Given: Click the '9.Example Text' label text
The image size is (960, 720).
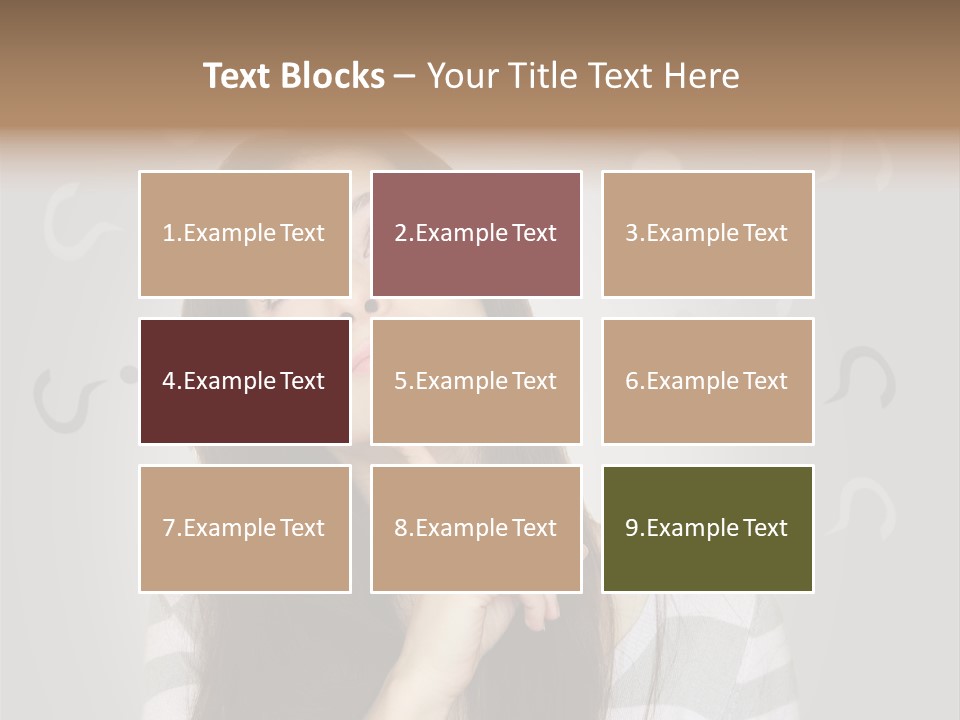Looking at the screenshot, I should coord(707,528).
